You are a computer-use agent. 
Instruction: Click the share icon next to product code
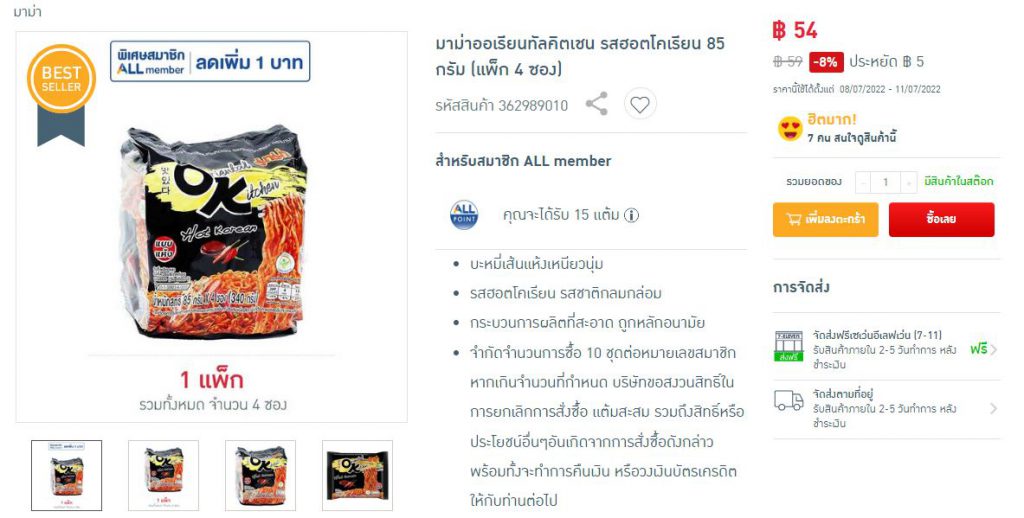click(x=596, y=104)
